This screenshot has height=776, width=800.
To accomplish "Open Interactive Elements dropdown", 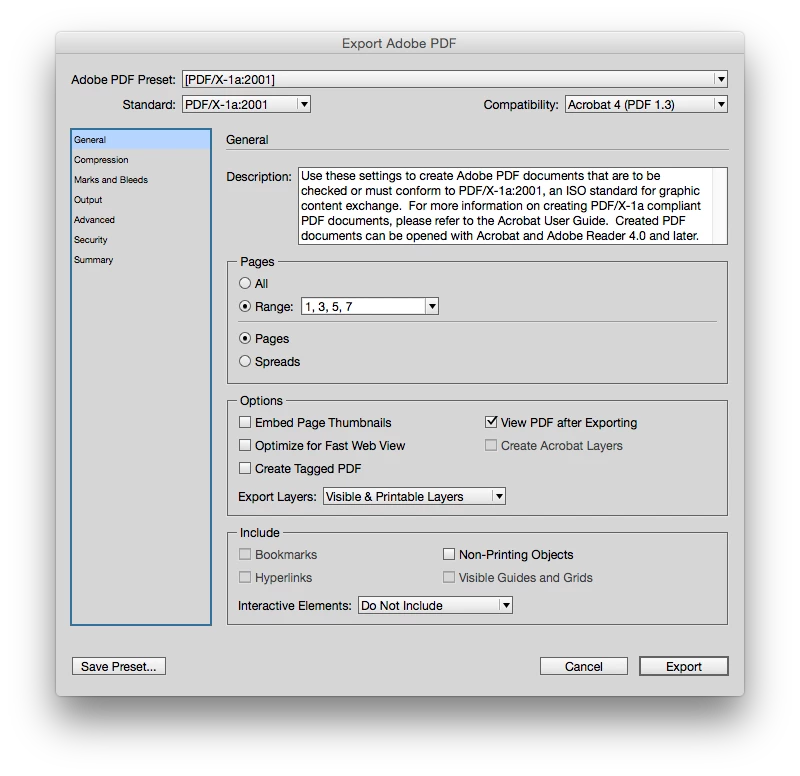I will [435, 606].
